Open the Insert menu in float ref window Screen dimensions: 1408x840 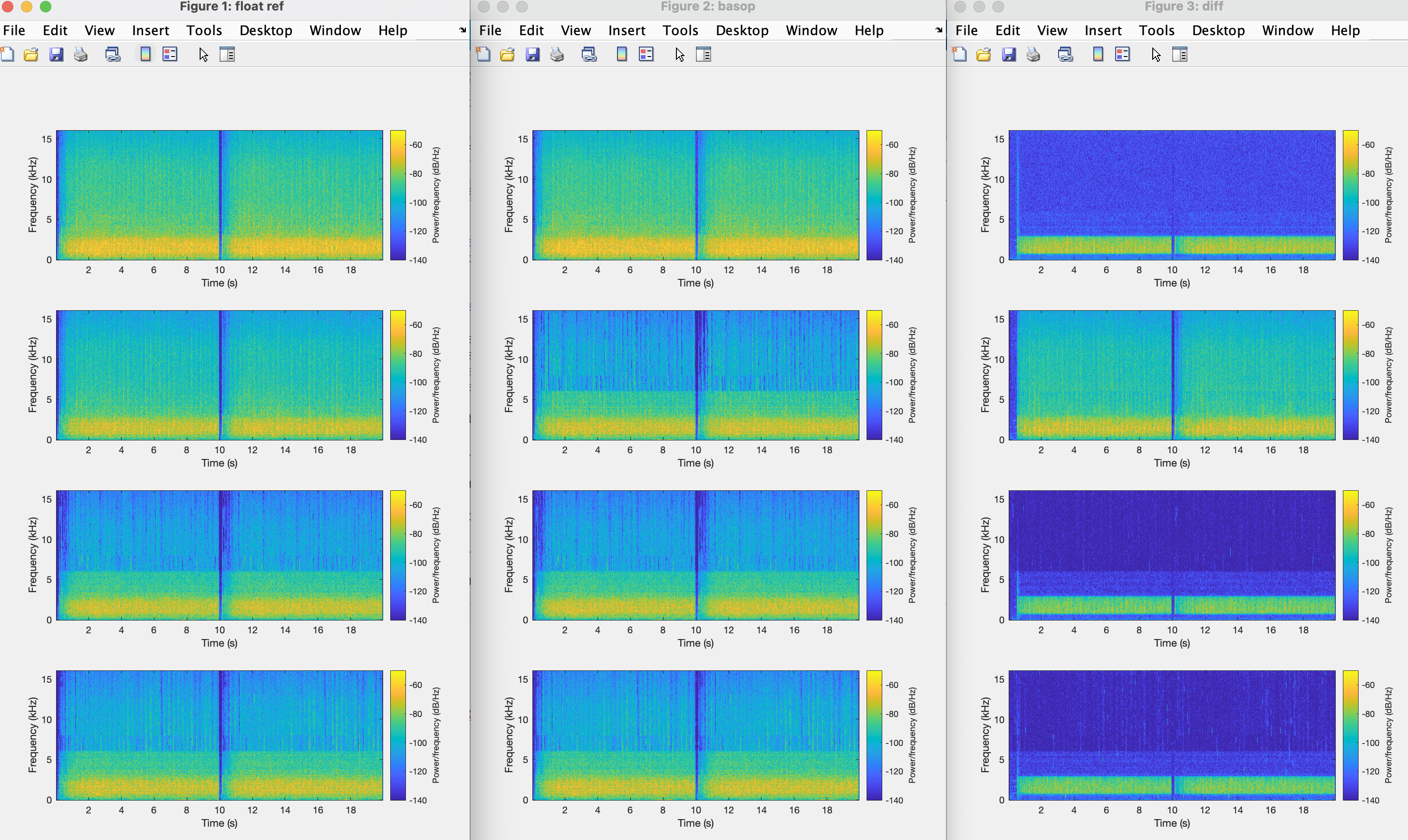pyautogui.click(x=150, y=30)
